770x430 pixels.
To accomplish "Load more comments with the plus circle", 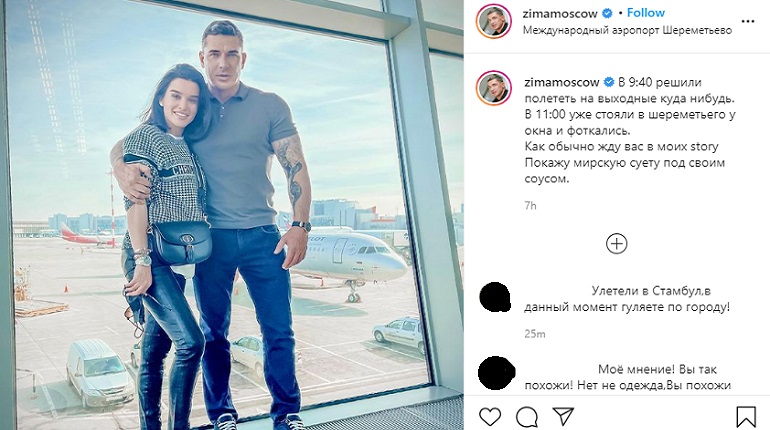I will 616,243.
